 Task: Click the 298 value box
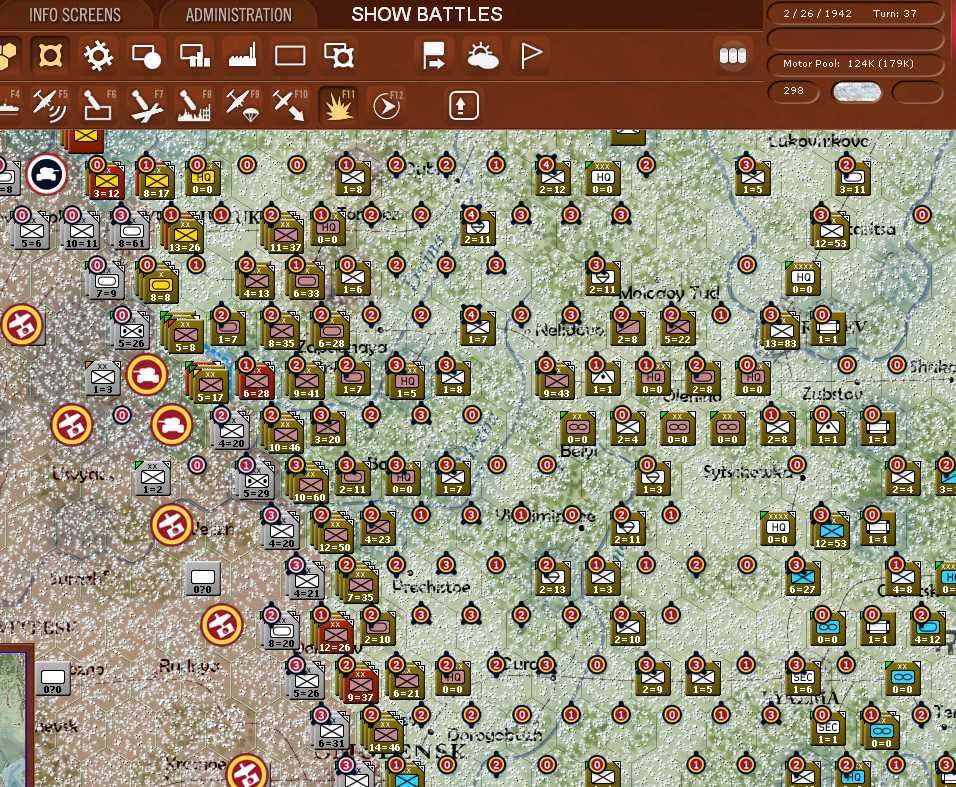pyautogui.click(x=793, y=91)
